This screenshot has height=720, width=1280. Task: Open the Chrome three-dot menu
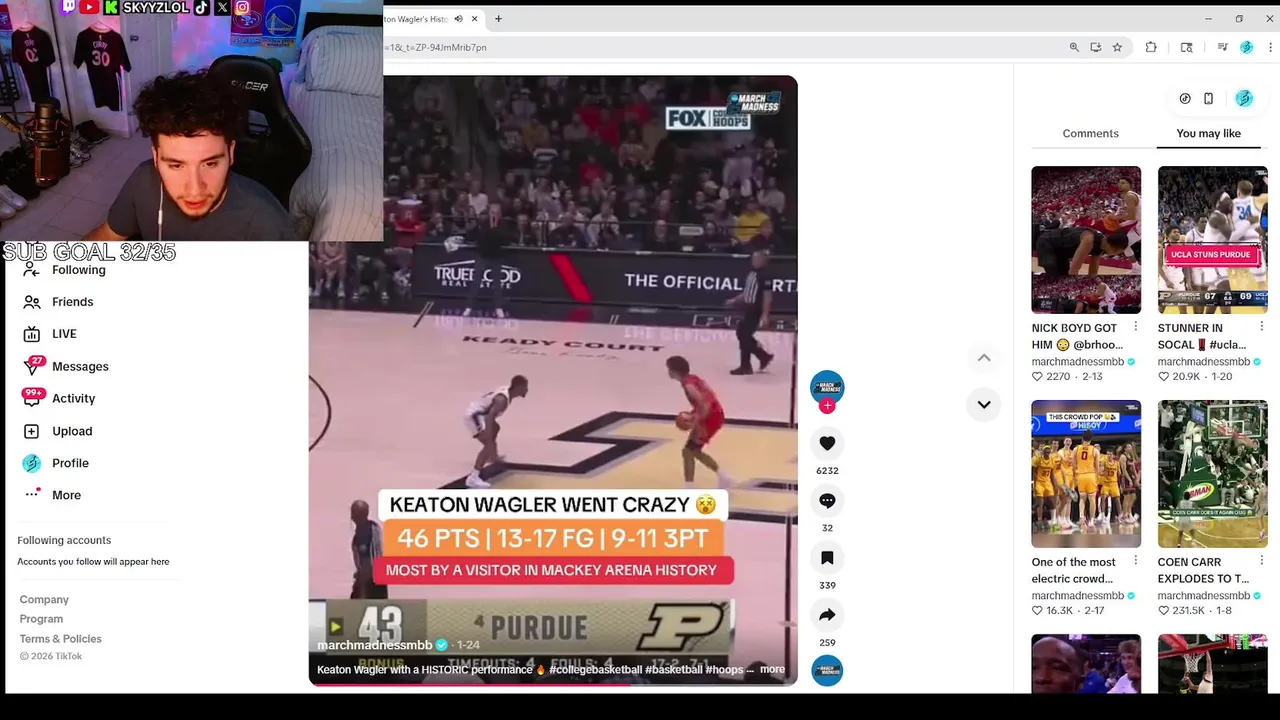pyautogui.click(x=1271, y=47)
